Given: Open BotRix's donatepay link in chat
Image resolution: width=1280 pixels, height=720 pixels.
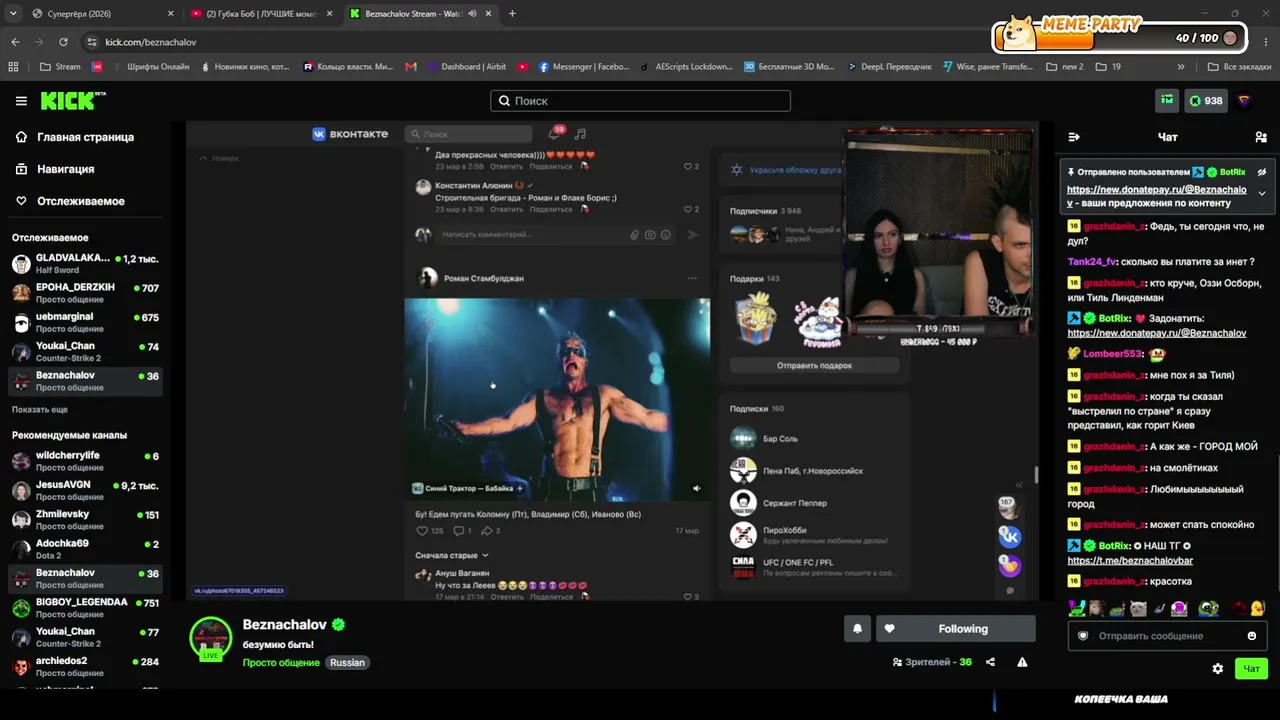Looking at the screenshot, I should pyautogui.click(x=1157, y=333).
